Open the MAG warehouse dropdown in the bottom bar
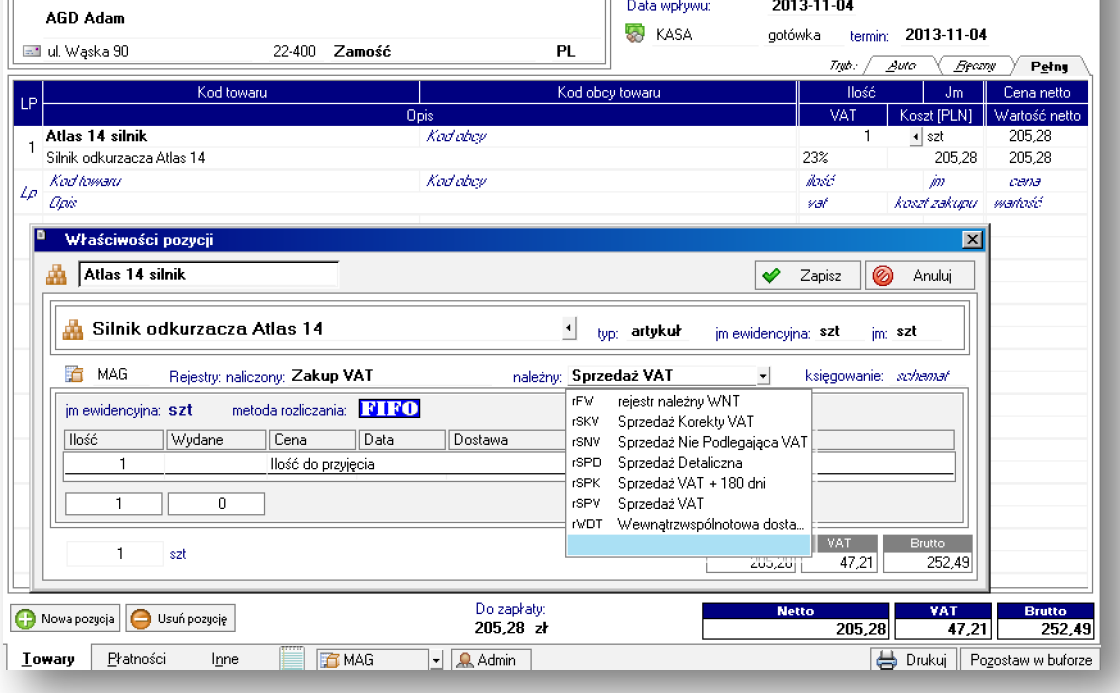 point(435,660)
